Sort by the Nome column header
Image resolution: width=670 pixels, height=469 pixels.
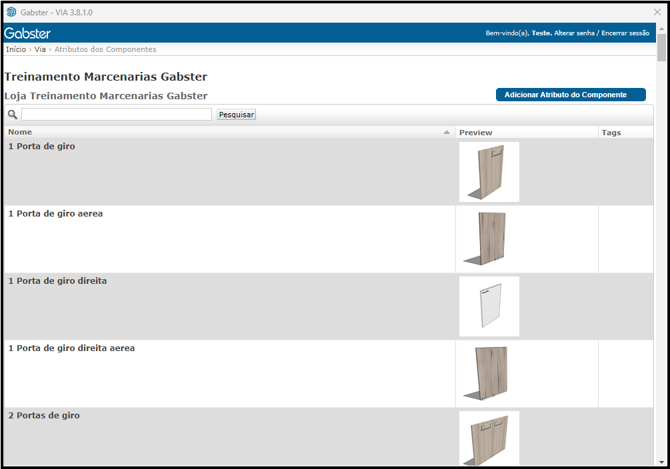pyautogui.click(x=20, y=132)
